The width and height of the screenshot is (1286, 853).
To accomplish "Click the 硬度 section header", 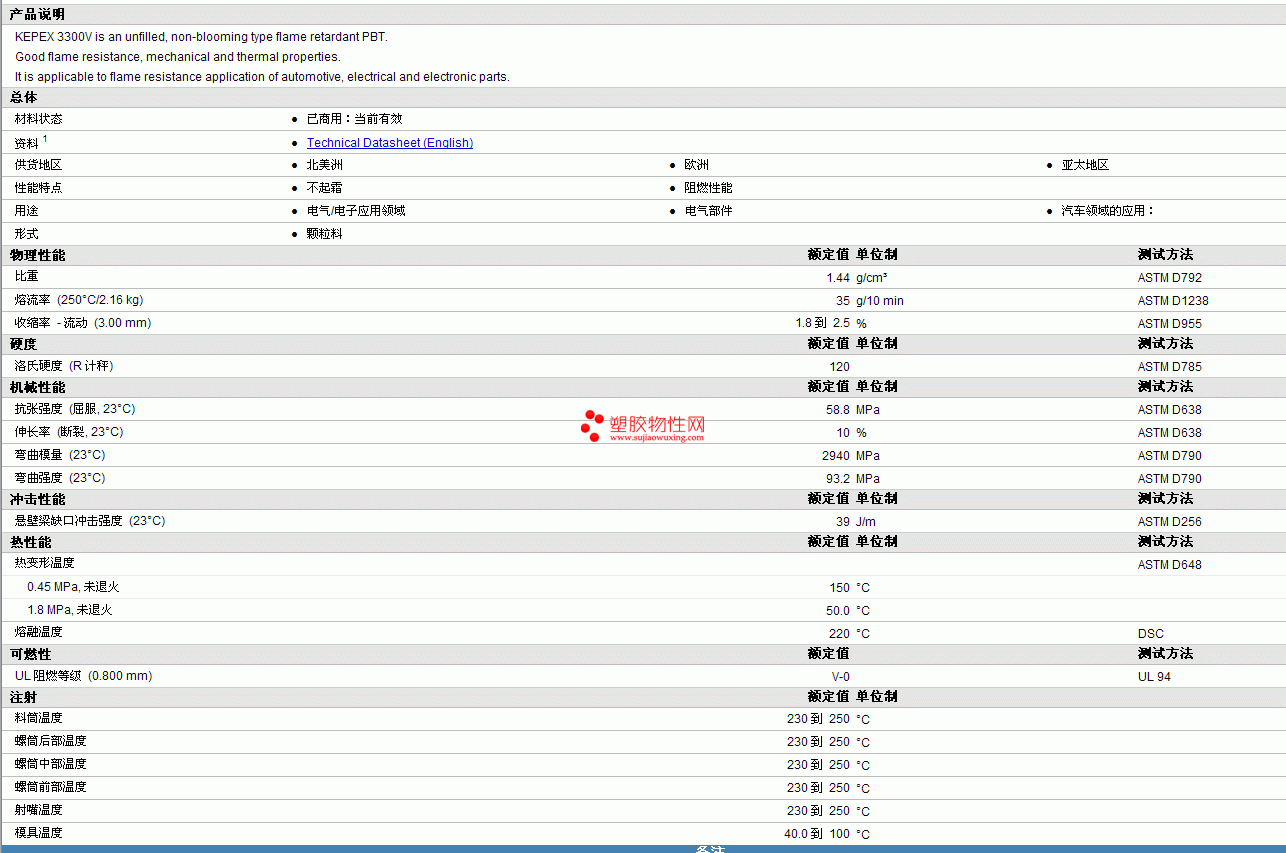I will [x=24, y=344].
